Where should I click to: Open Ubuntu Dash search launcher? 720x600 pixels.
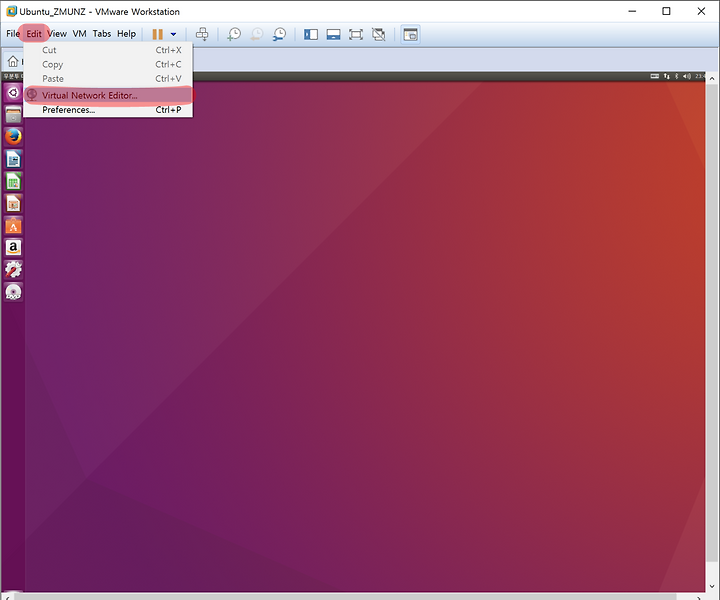pos(13,93)
